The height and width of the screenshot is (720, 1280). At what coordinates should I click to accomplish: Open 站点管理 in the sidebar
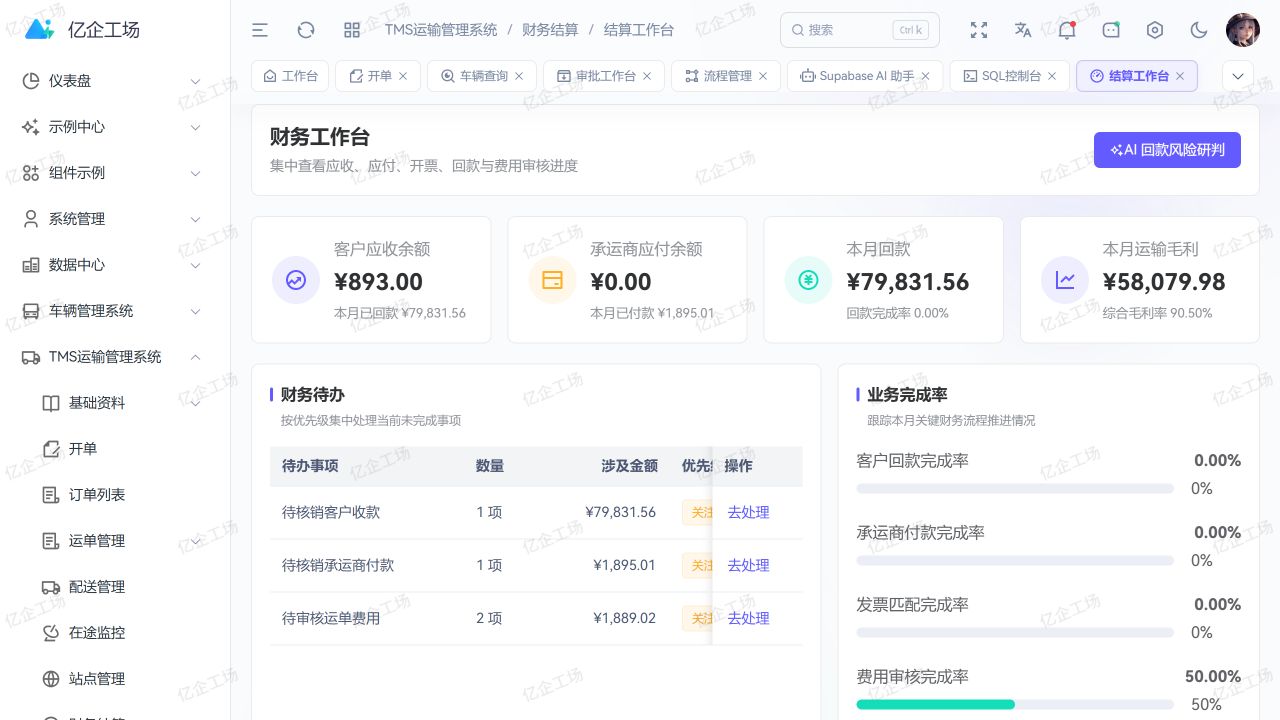(115, 679)
